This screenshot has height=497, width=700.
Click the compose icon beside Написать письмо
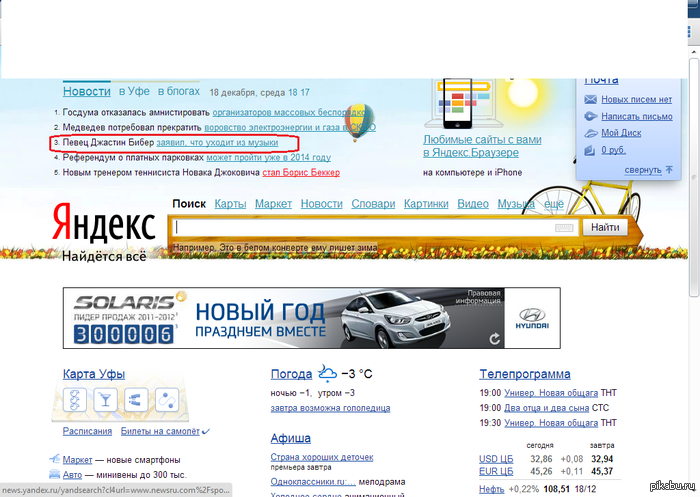591,116
